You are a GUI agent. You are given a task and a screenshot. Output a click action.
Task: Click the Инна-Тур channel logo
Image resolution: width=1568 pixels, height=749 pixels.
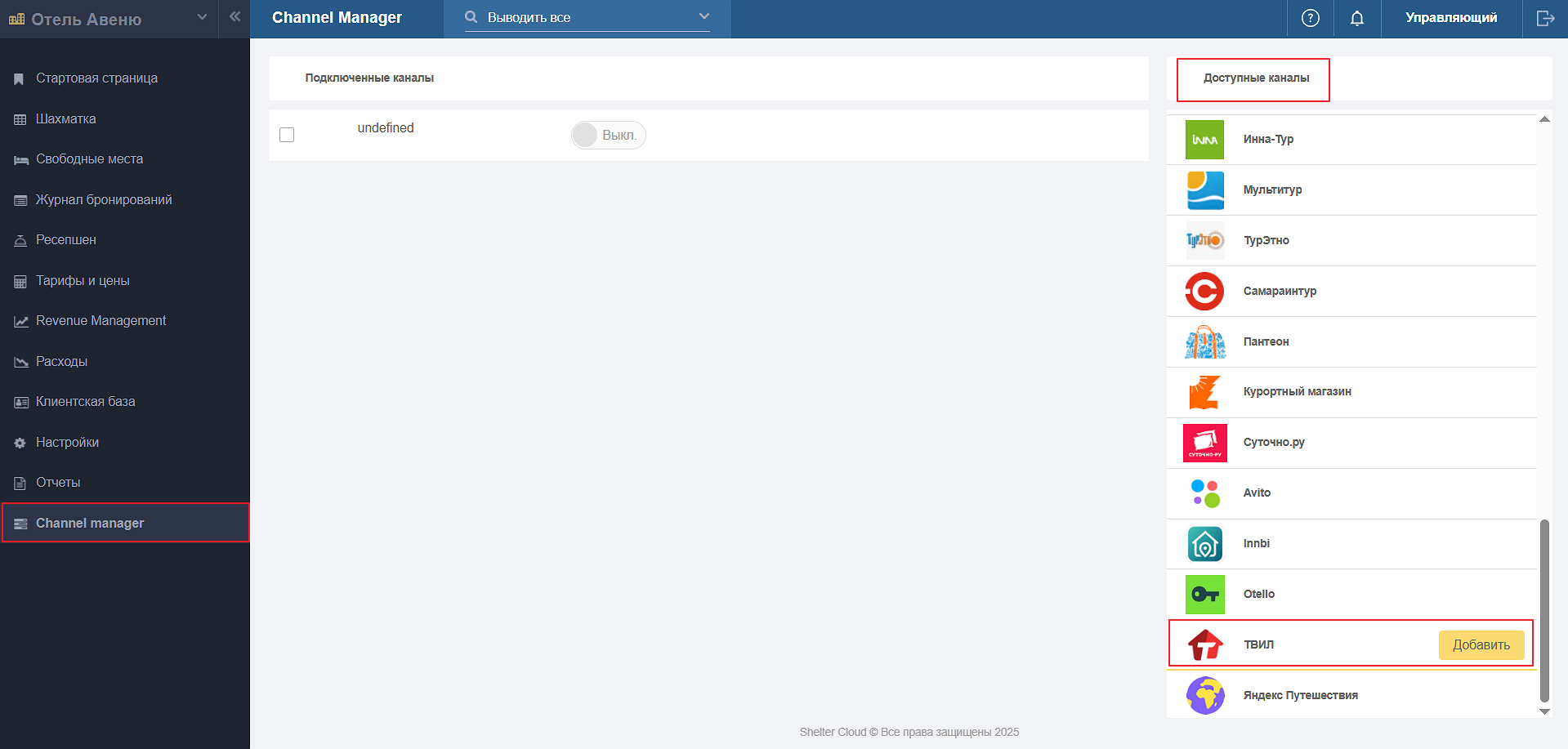[1204, 140]
